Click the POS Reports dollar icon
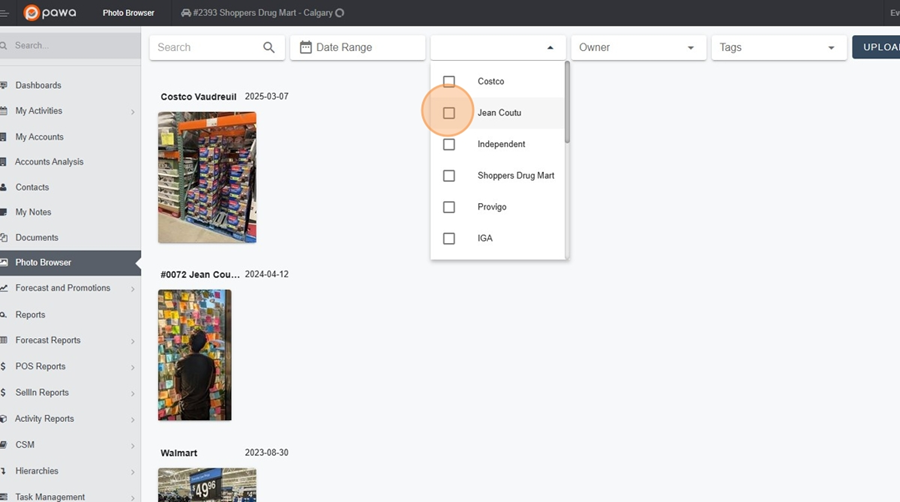 tap(3, 366)
